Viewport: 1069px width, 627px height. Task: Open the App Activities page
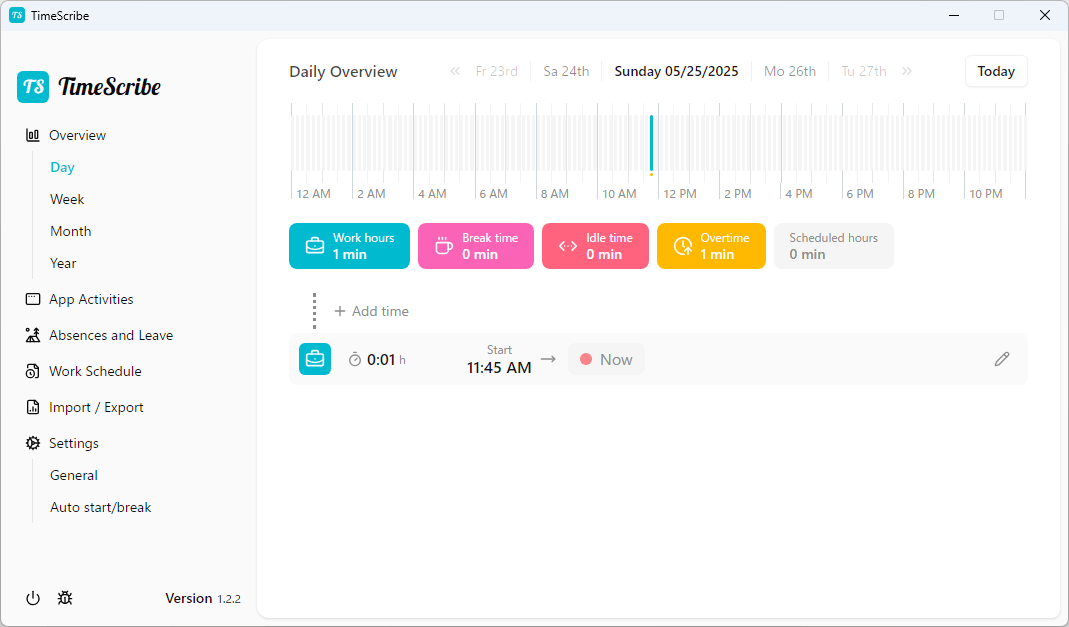point(91,299)
